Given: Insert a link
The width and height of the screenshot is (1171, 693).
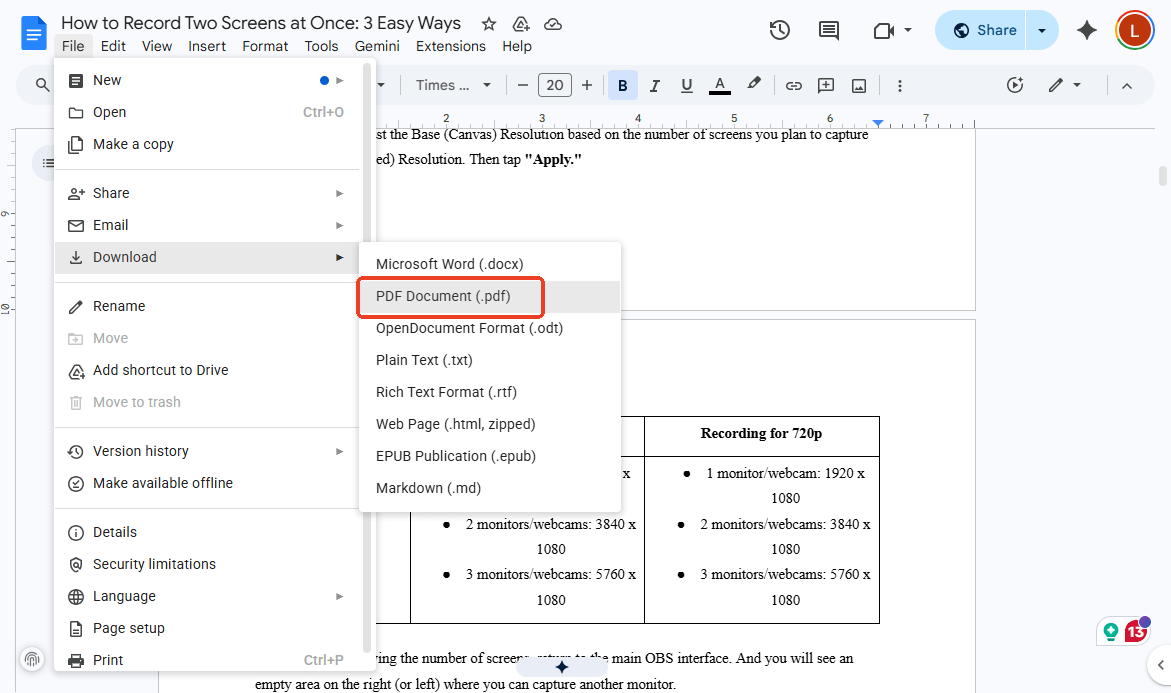Looking at the screenshot, I should (793, 85).
